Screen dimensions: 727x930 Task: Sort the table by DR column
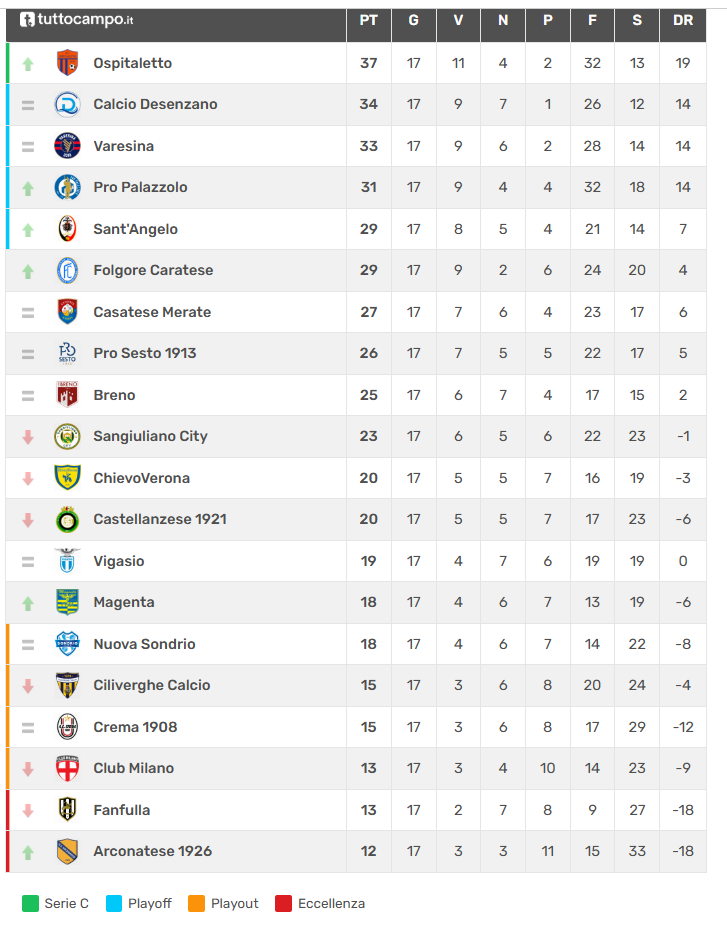(x=683, y=20)
